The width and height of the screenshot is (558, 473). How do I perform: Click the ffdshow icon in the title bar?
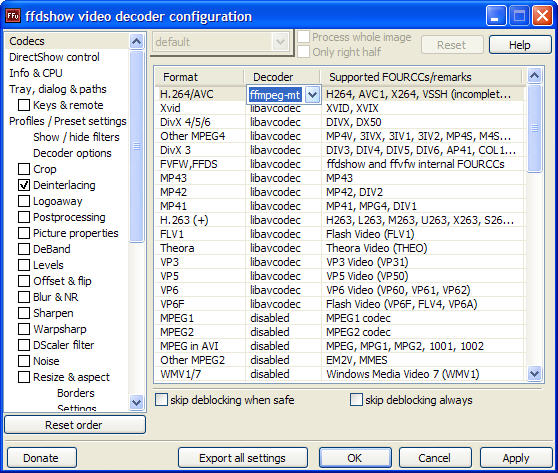coord(13,16)
